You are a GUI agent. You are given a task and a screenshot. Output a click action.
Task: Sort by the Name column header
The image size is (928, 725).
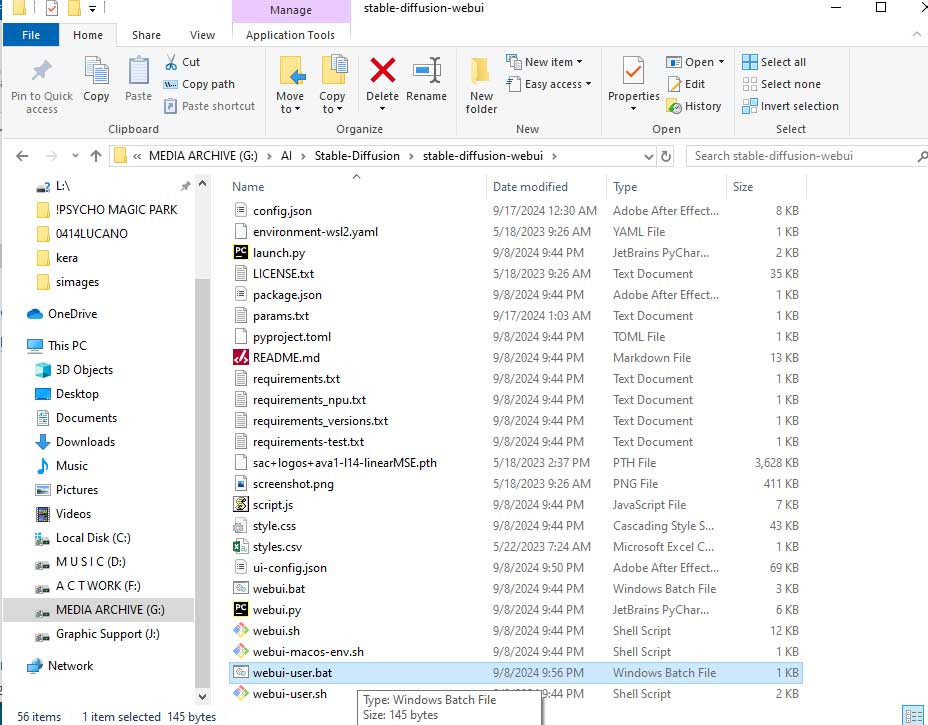tap(357, 186)
